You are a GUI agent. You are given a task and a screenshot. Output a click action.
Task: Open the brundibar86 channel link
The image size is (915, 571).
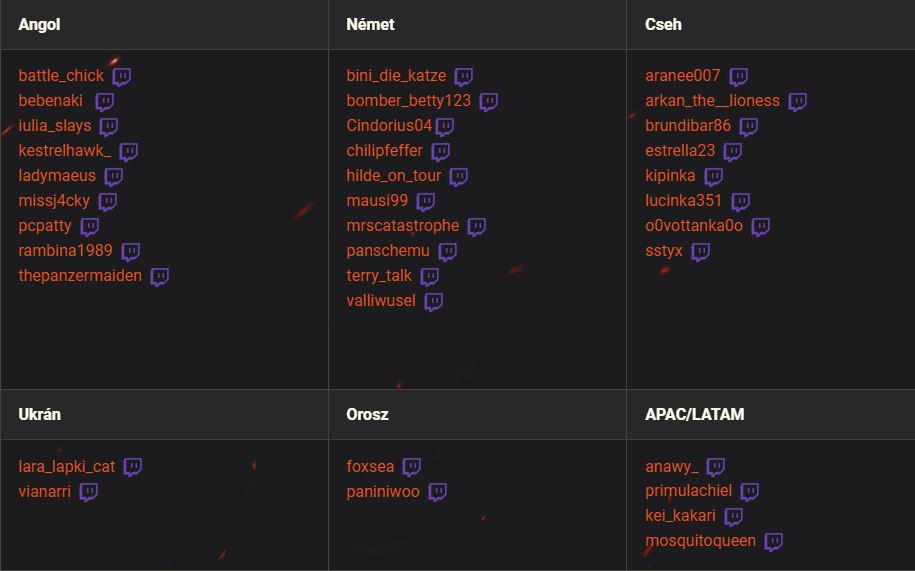688,125
